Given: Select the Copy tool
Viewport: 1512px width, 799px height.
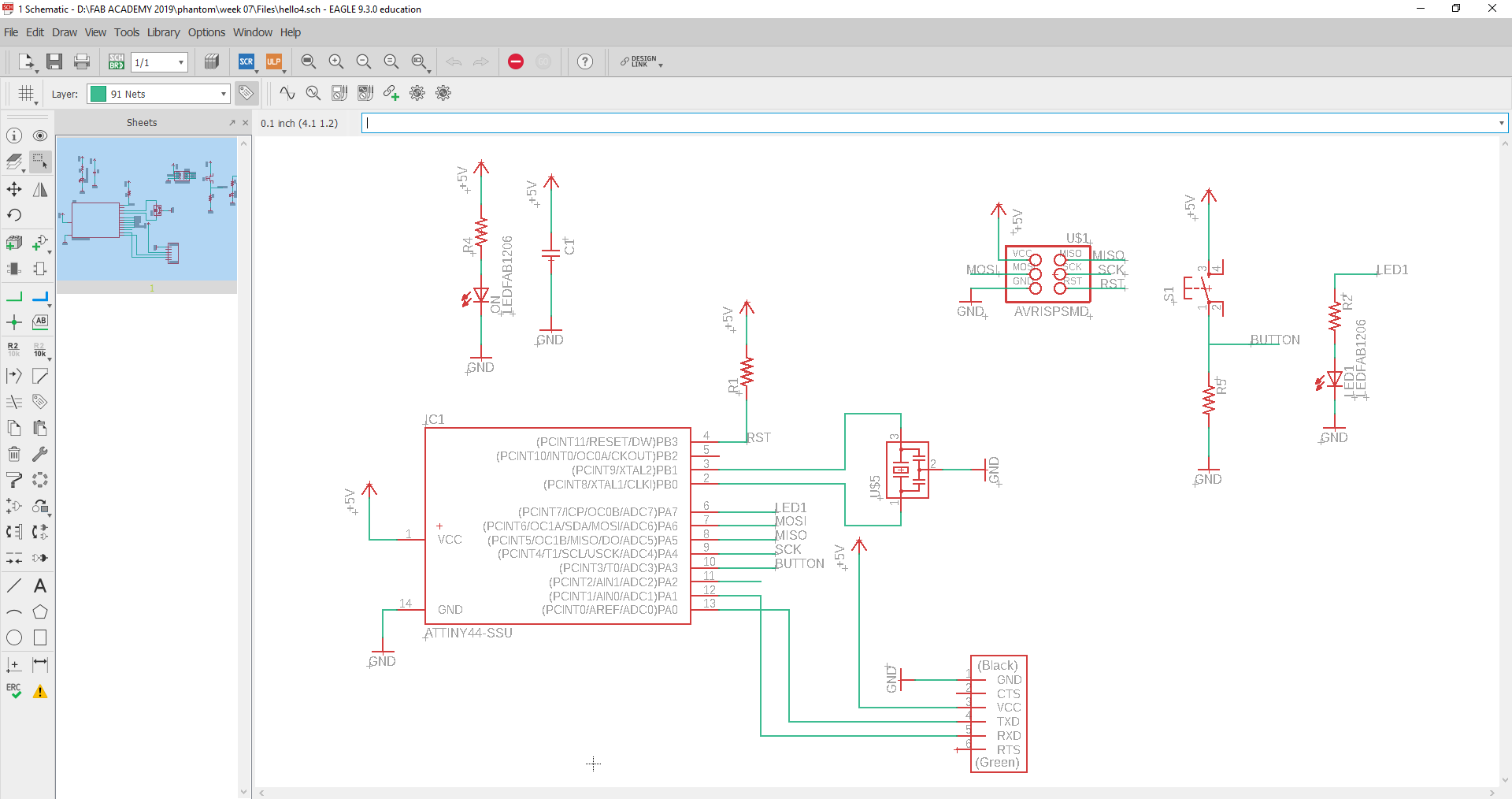Looking at the screenshot, I should [14, 428].
